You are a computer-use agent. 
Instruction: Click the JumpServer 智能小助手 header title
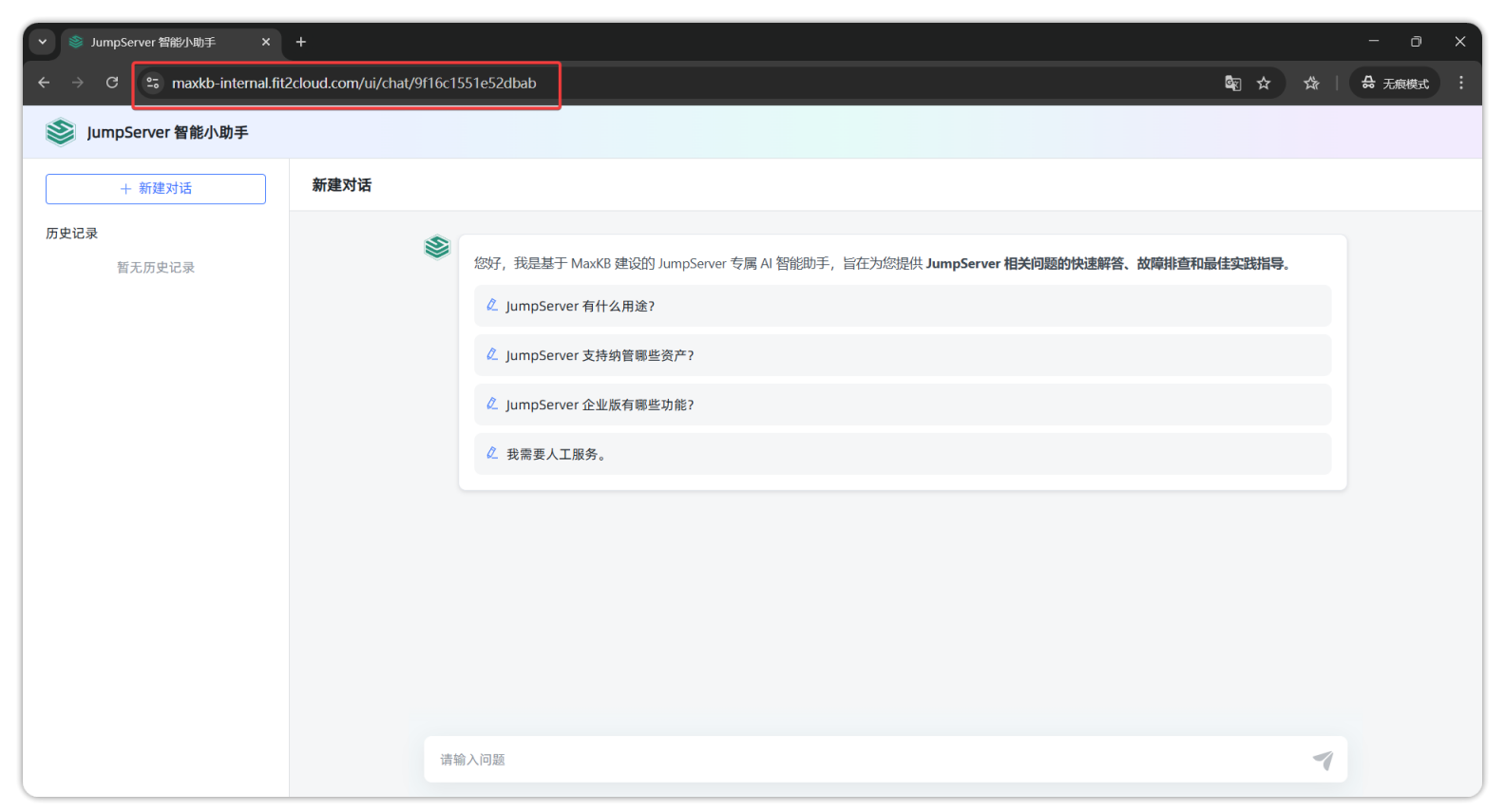click(x=167, y=132)
